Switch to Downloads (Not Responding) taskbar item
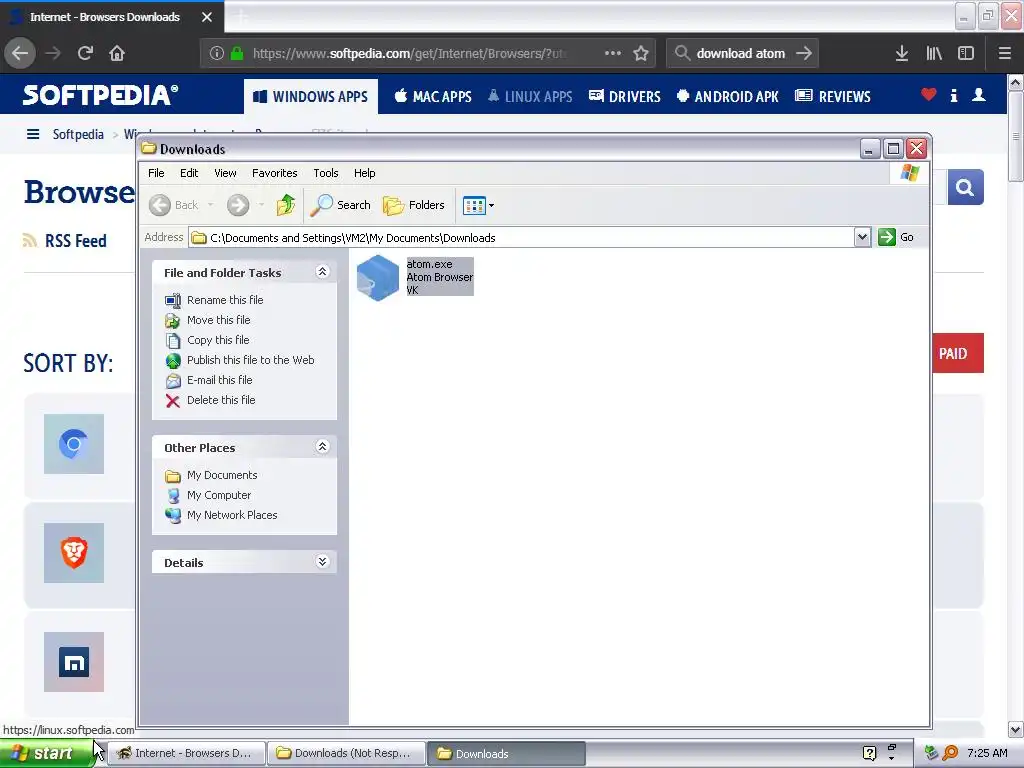 pyautogui.click(x=346, y=754)
